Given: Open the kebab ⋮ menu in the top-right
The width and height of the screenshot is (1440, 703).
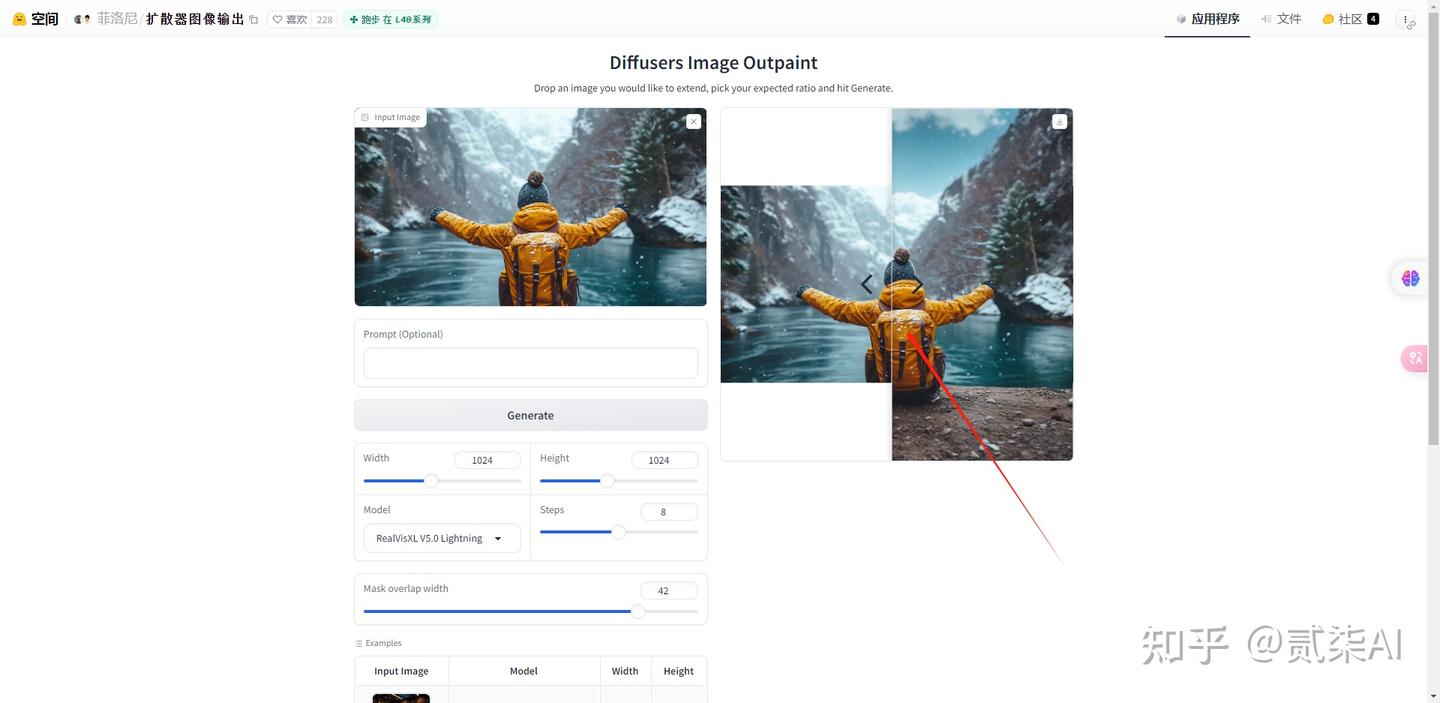Looking at the screenshot, I should tap(1405, 19).
